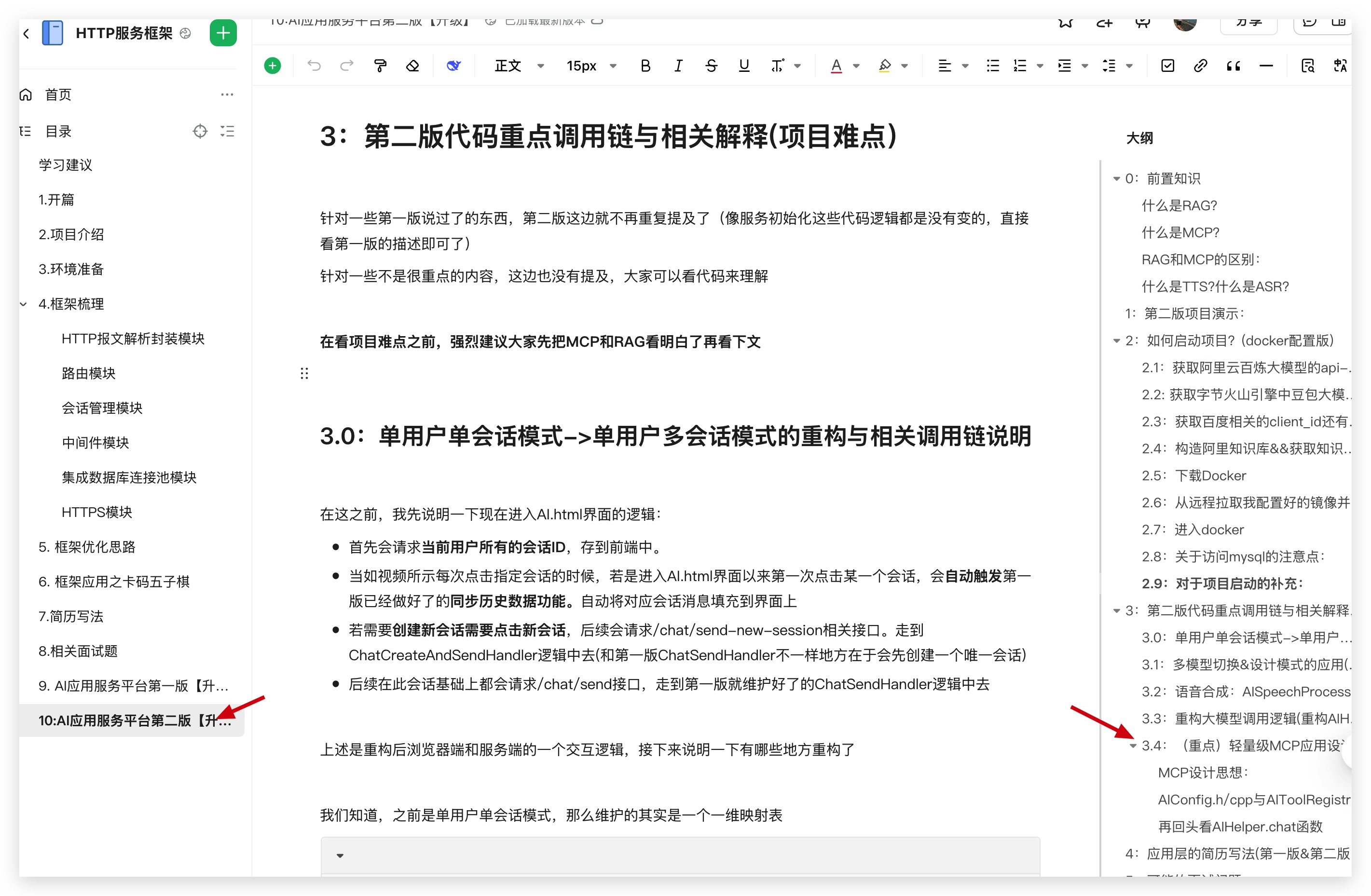Open 8.相关面试题 in sidebar
The image size is (1371, 896).
coord(78,652)
